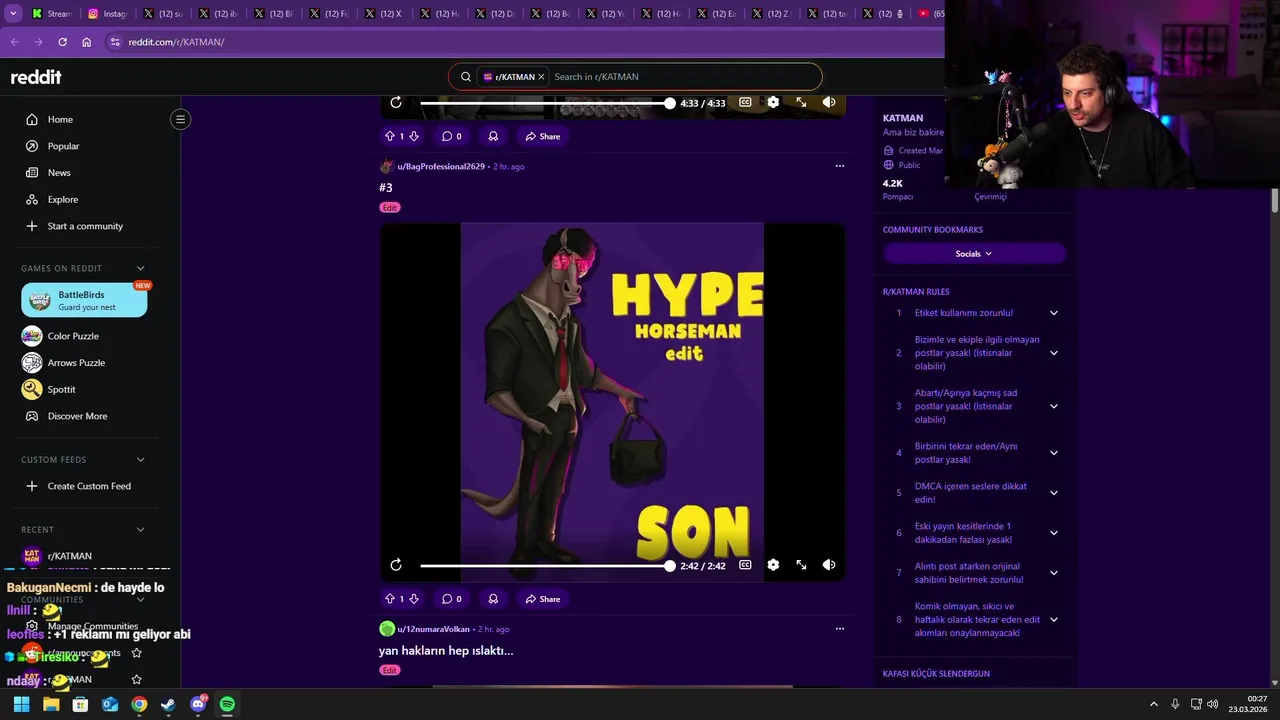
Task: Expand rule 7 Alıntı post atarken
Action: pos(1053,573)
